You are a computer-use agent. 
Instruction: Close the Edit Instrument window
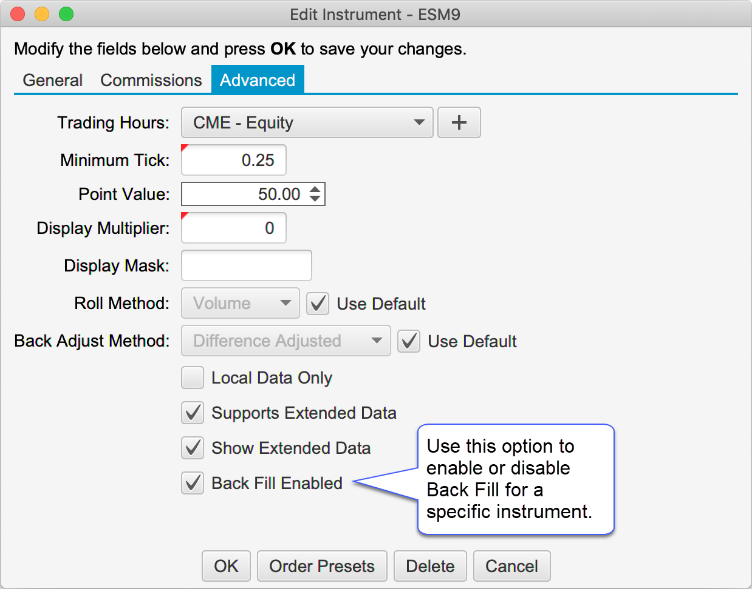[x=19, y=15]
